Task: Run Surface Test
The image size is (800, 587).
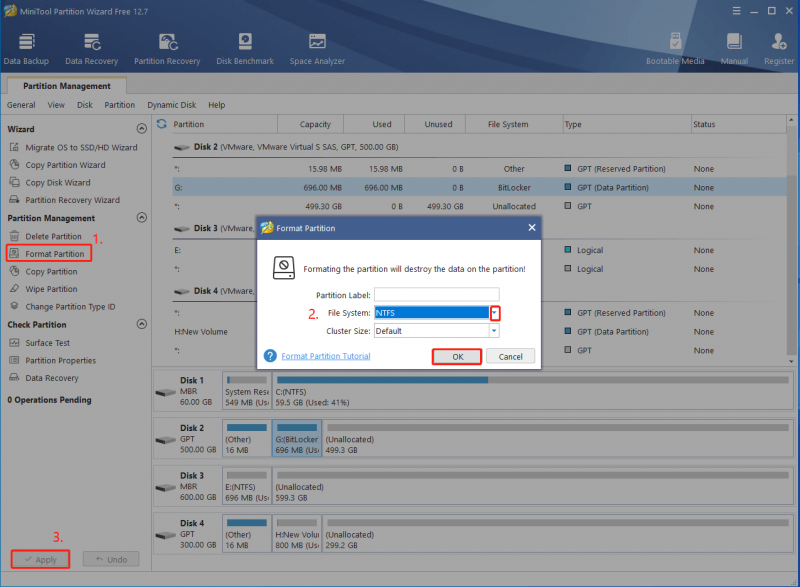Action: pyautogui.click(x=40, y=343)
